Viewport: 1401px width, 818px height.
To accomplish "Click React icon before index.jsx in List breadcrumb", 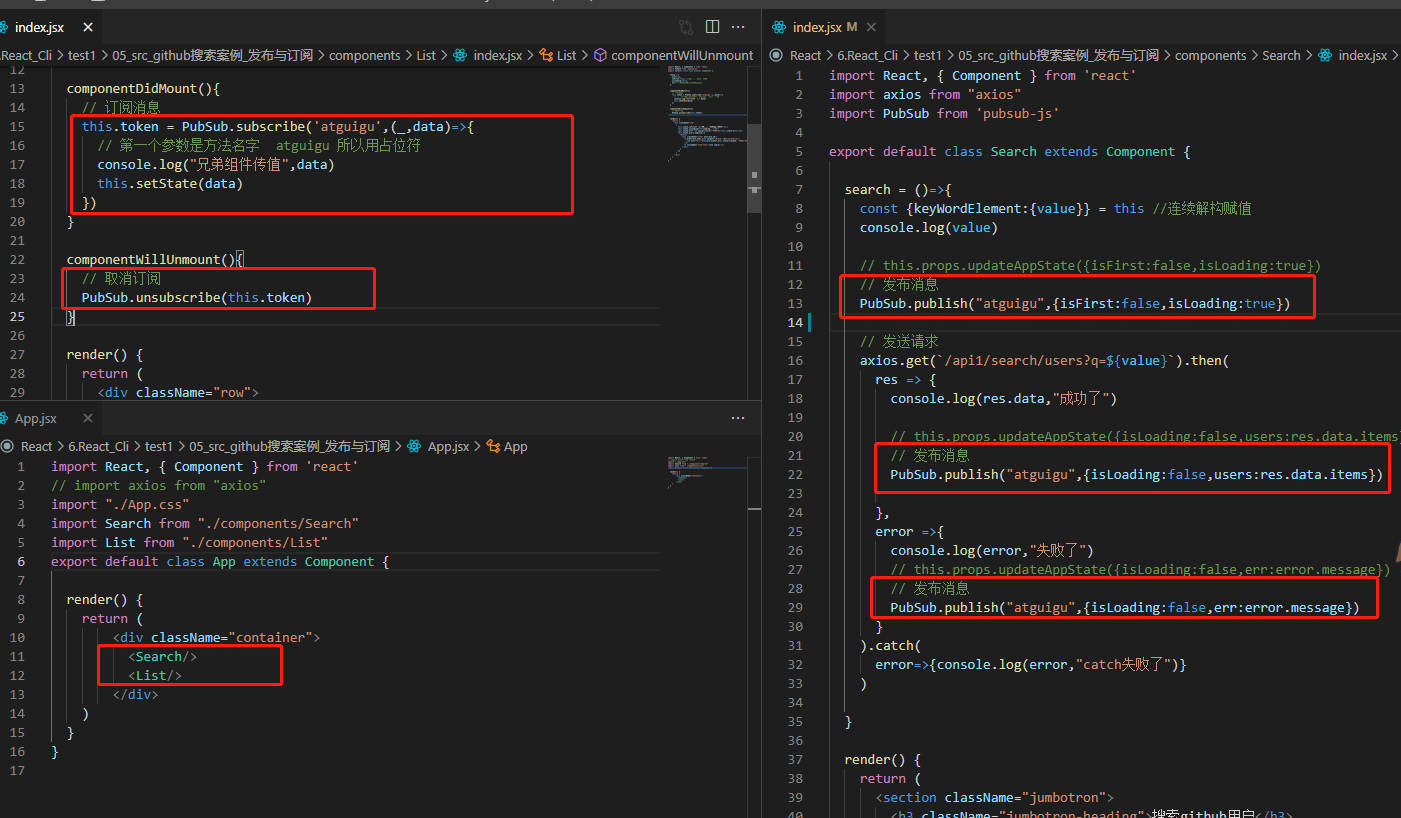I will point(461,55).
